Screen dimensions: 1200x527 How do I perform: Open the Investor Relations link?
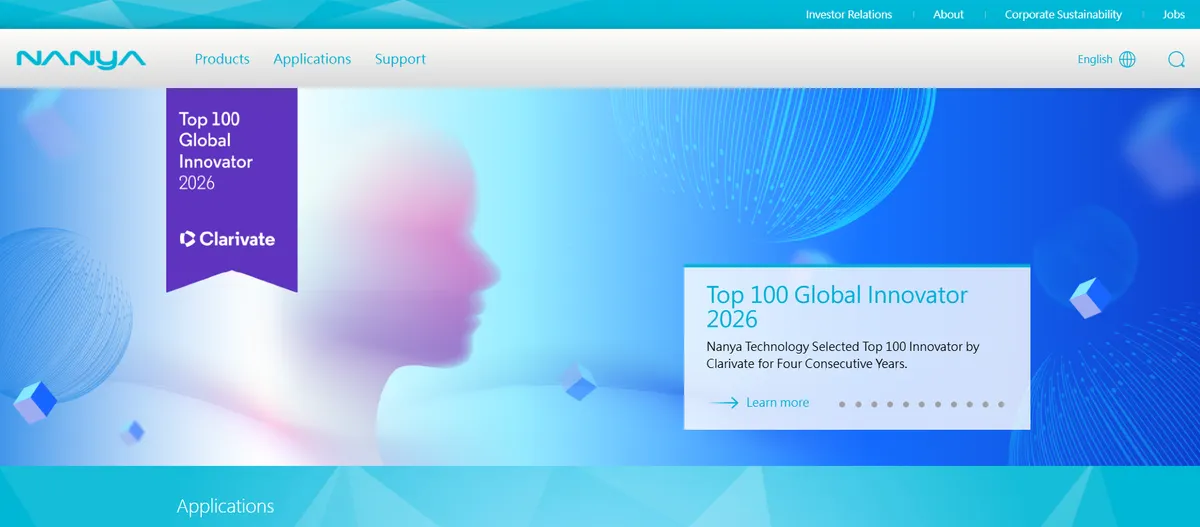click(x=849, y=15)
